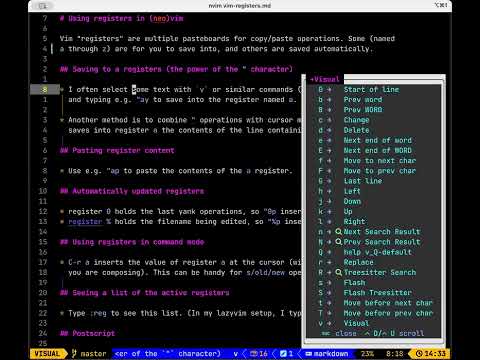
Task: Click close at the popup bottom
Action: click(346, 333)
